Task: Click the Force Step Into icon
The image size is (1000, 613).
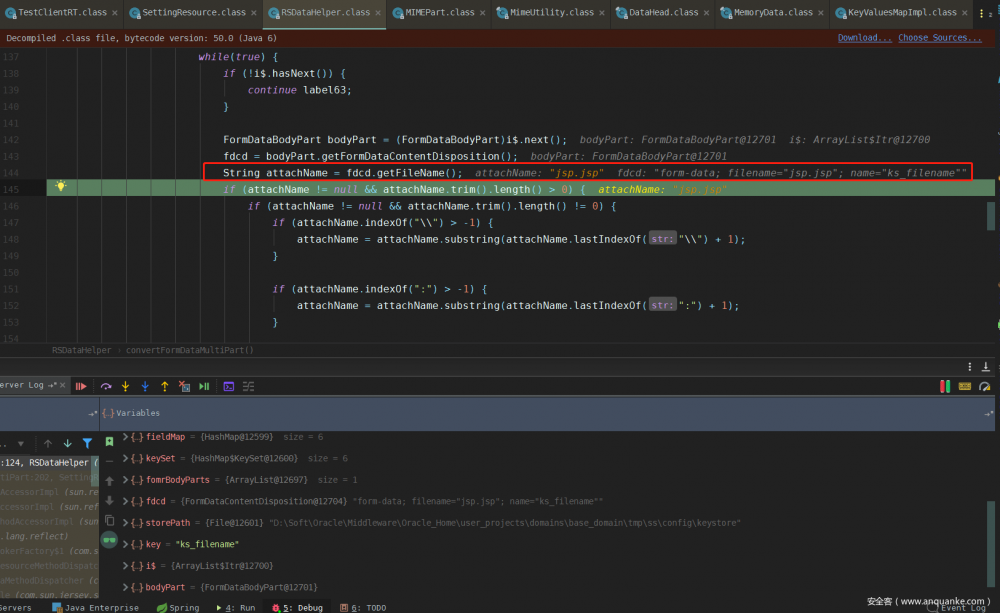Action: pyautogui.click(x=145, y=386)
